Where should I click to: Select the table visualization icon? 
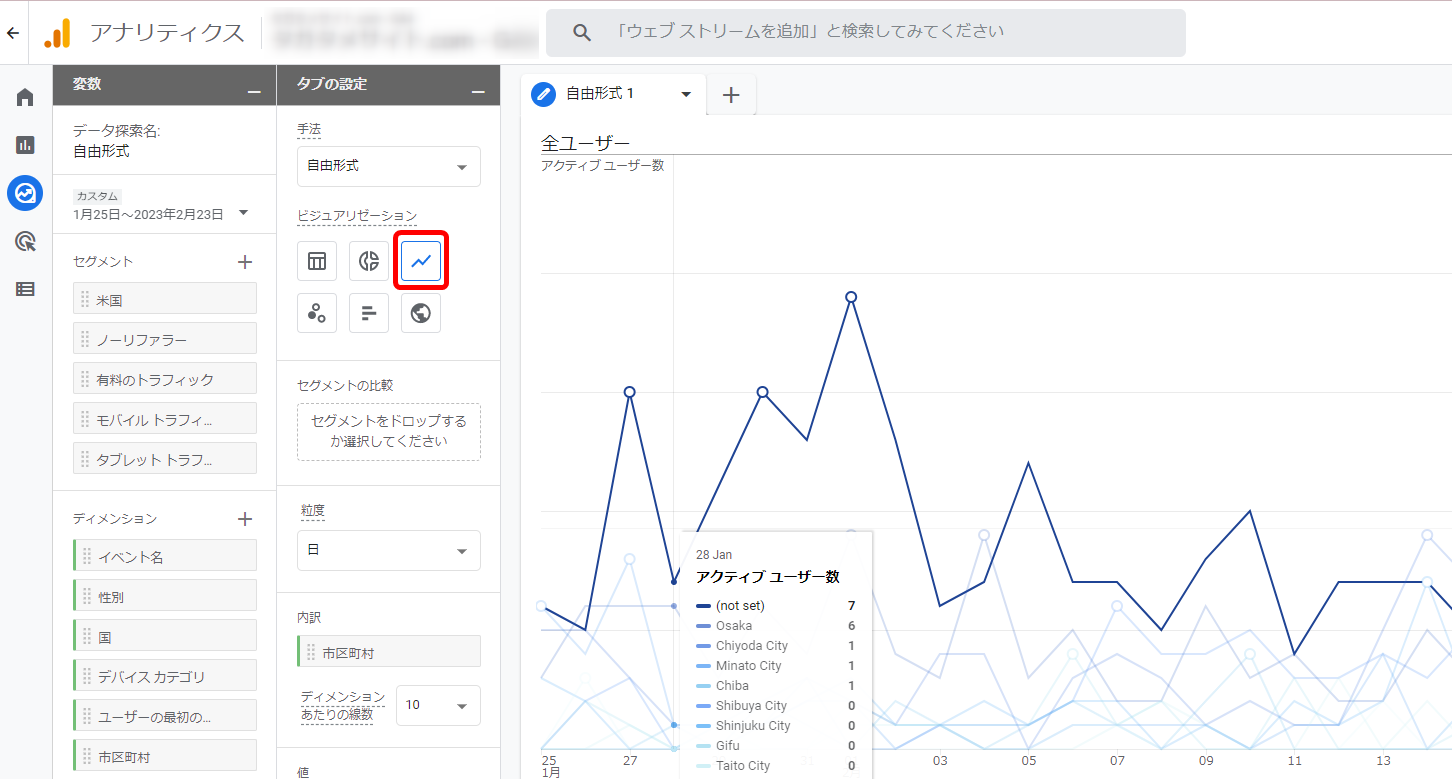click(317, 261)
